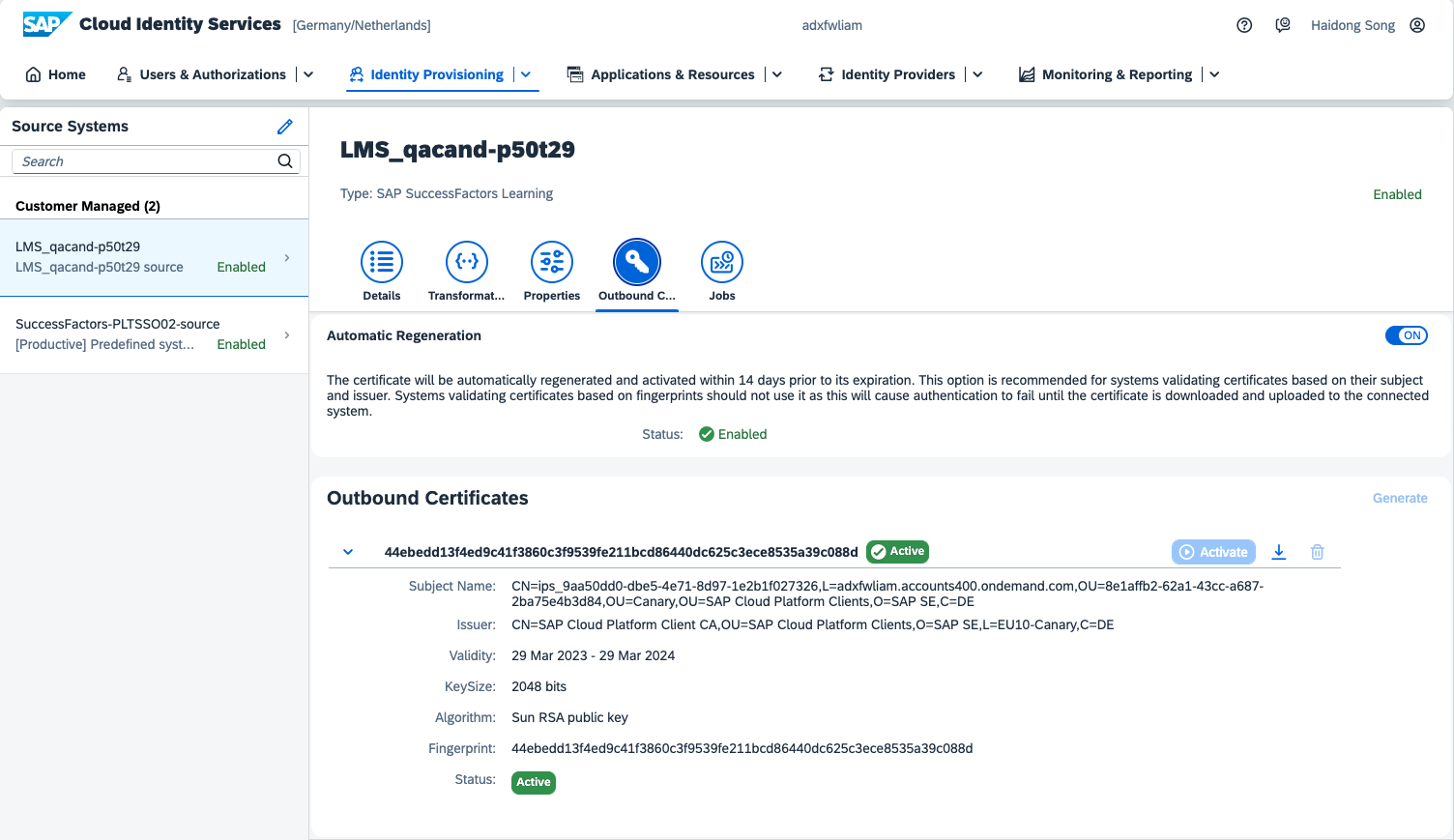Viewport: 1454px width, 840px height.
Task: Expand Applications & Resources dropdown arrow
Action: [x=777, y=74]
